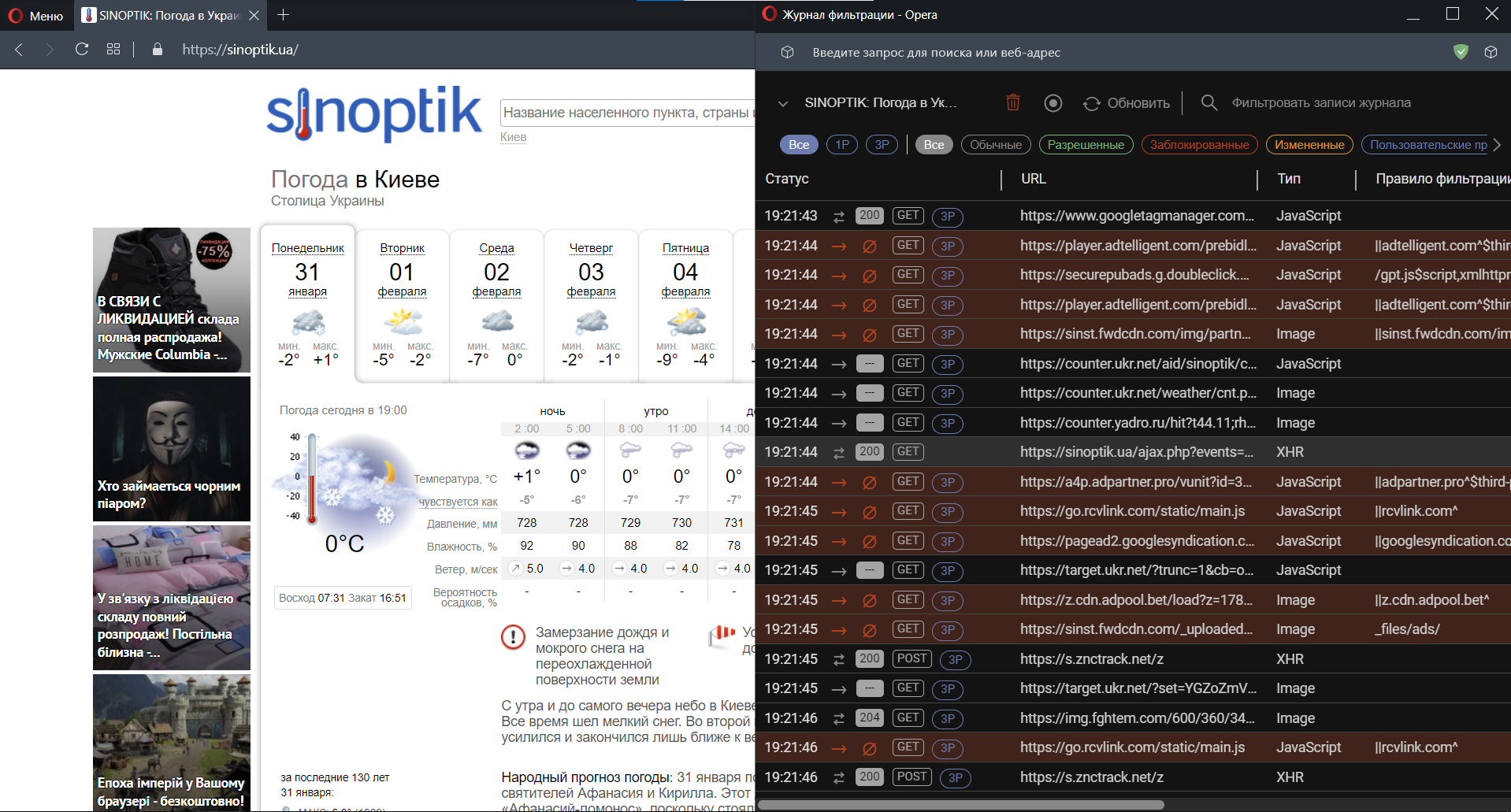Click the Opera menu logo icon
The width and height of the screenshot is (1511, 812).
15,15
